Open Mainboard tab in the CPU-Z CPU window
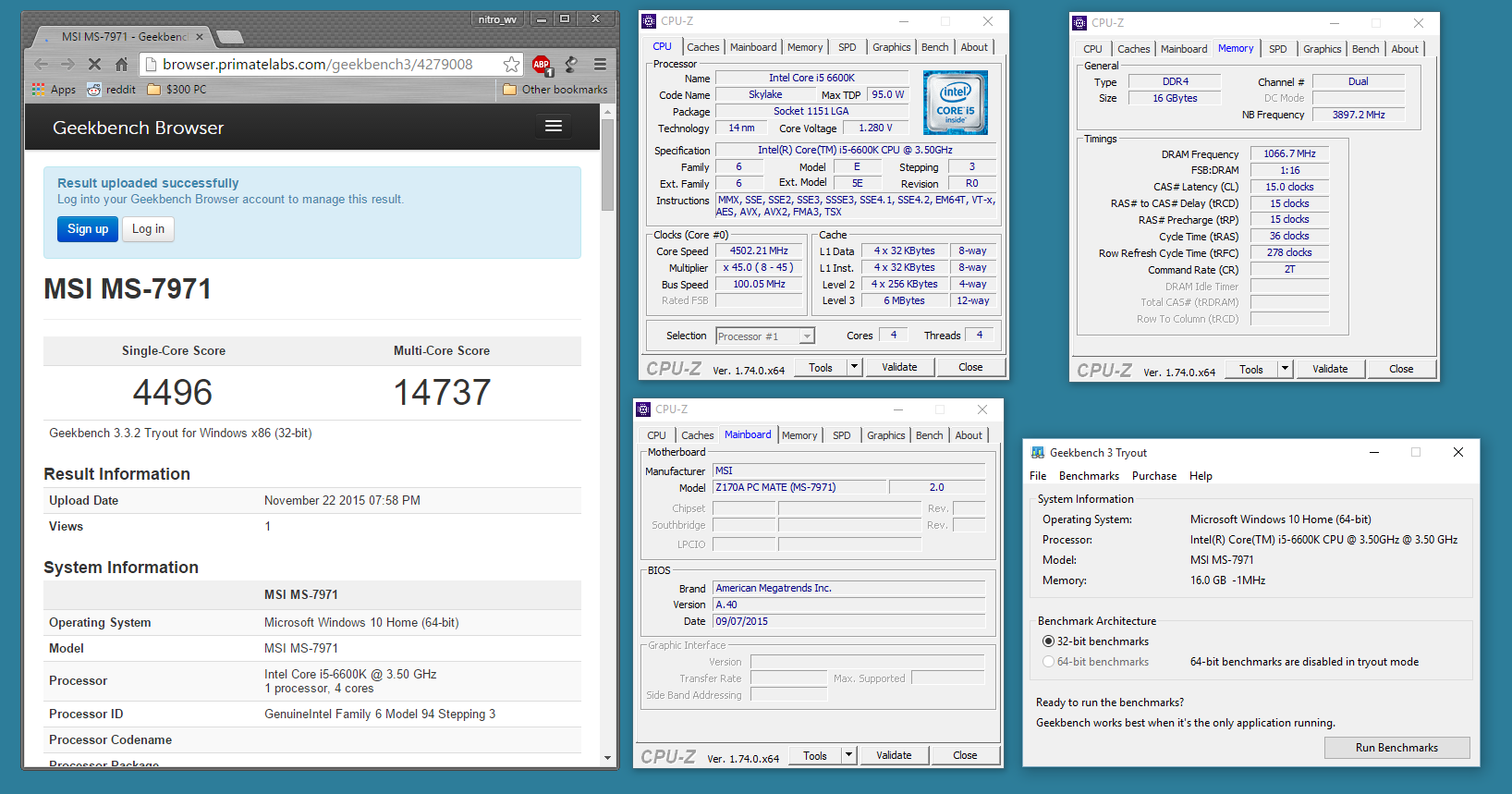1512x794 pixels. (753, 47)
